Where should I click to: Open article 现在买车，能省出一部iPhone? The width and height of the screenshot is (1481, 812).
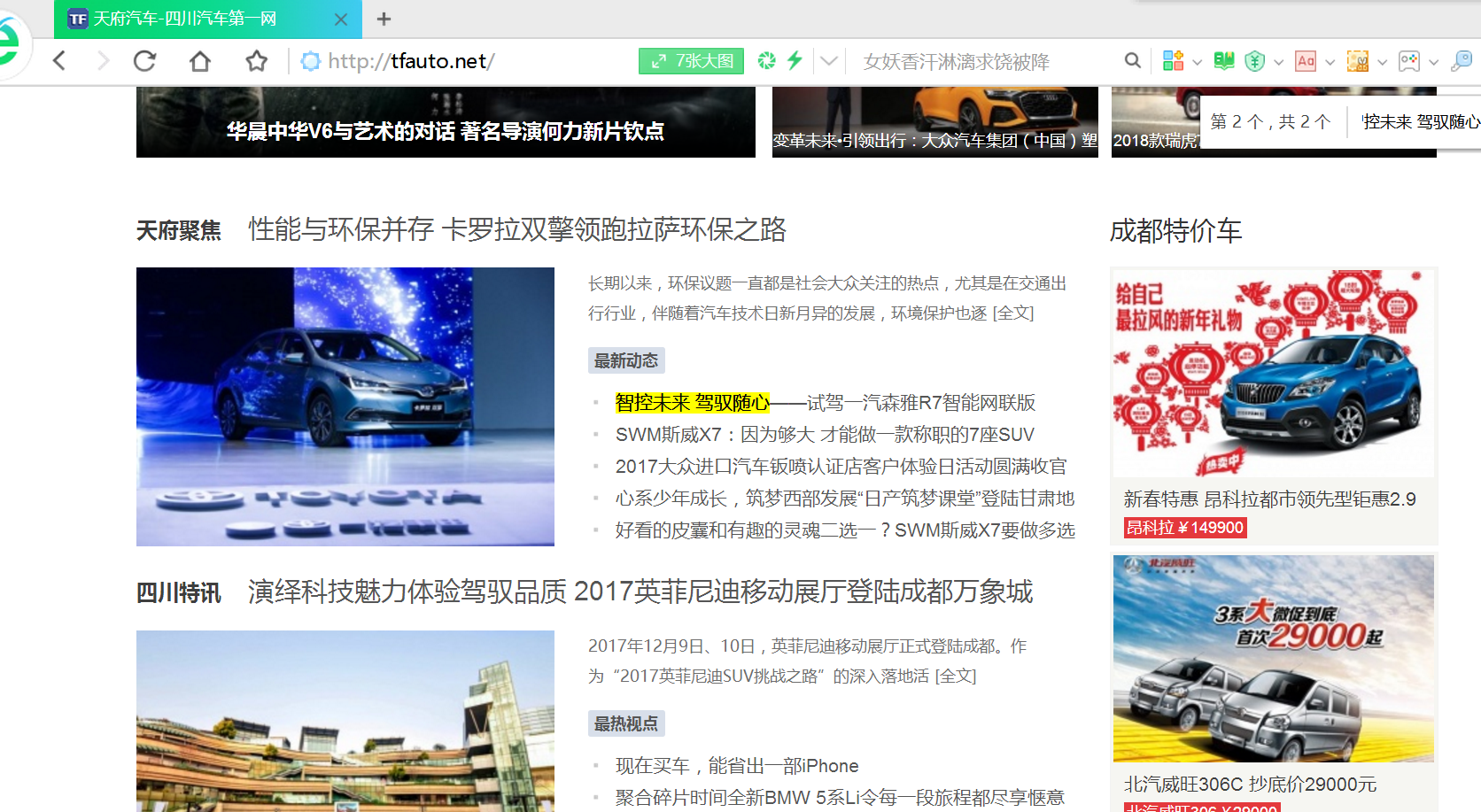point(737,766)
